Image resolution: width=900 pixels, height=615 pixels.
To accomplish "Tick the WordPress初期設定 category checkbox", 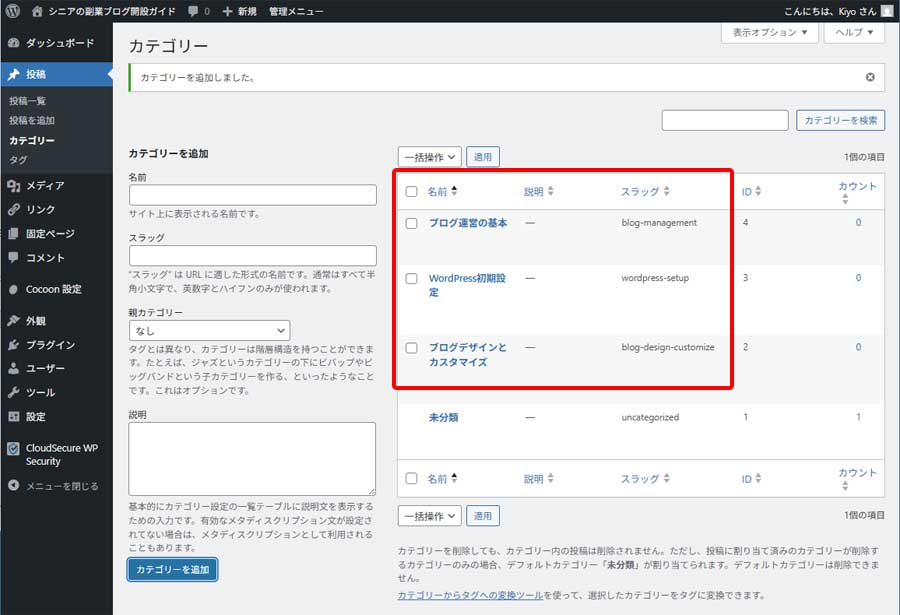I will 411,279.
